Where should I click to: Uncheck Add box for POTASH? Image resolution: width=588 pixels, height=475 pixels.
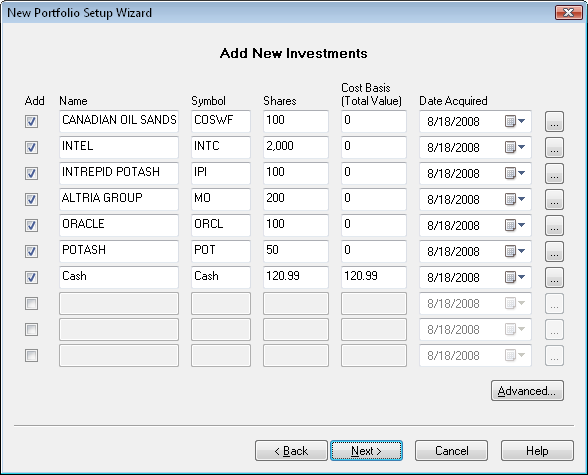pyautogui.click(x=32, y=251)
